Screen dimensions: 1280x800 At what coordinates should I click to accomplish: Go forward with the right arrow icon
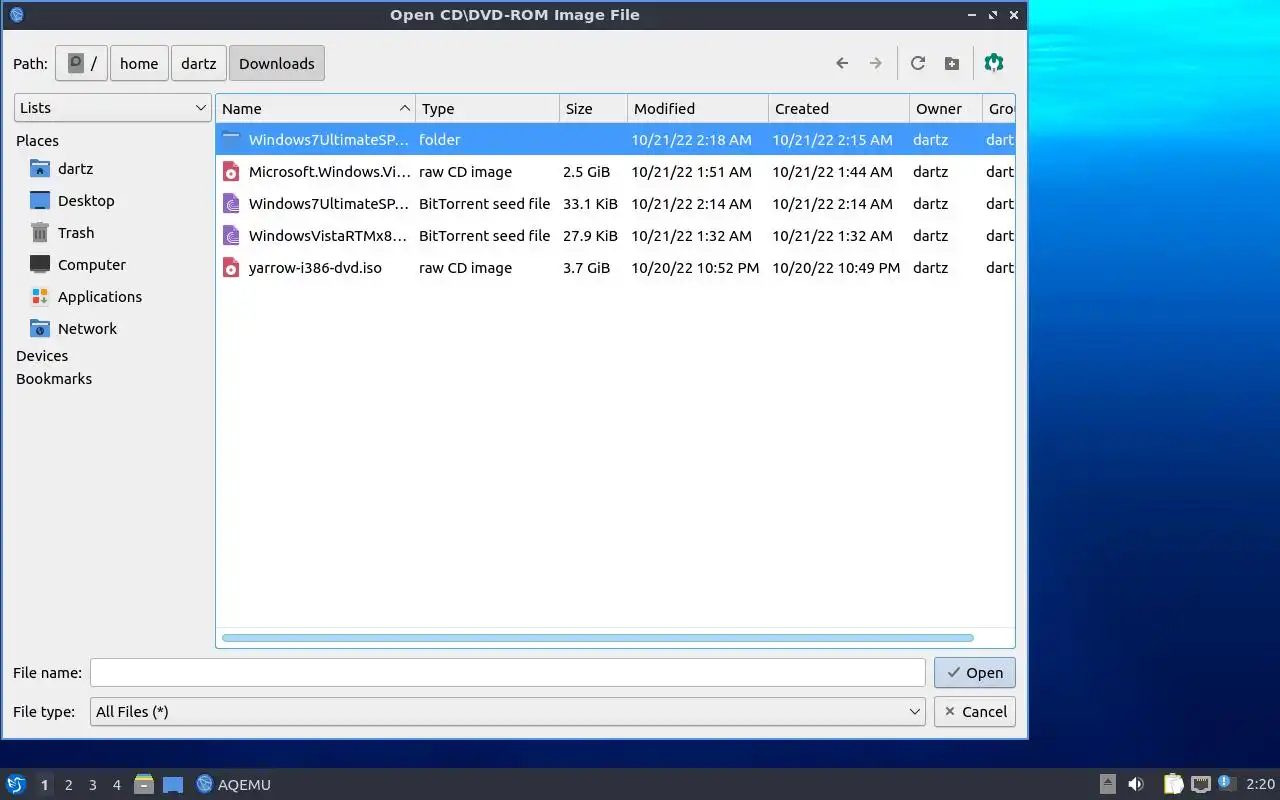(876, 63)
